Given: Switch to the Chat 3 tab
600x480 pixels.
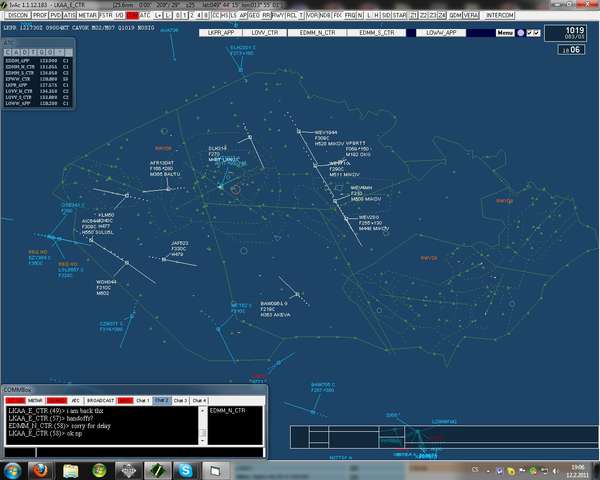Looking at the screenshot, I should point(181,400).
